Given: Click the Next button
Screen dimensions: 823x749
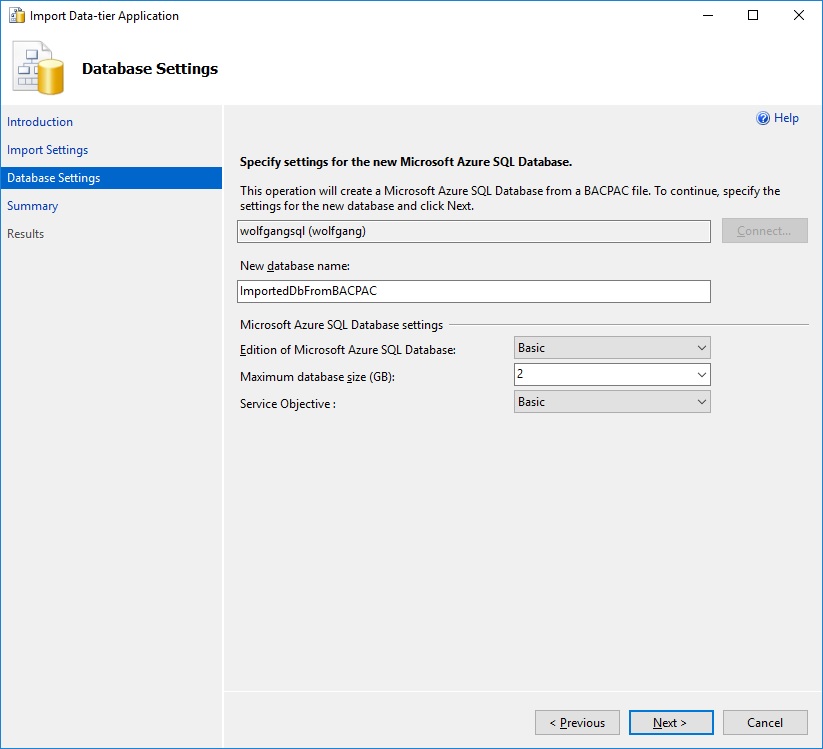Looking at the screenshot, I should pyautogui.click(x=670, y=722).
